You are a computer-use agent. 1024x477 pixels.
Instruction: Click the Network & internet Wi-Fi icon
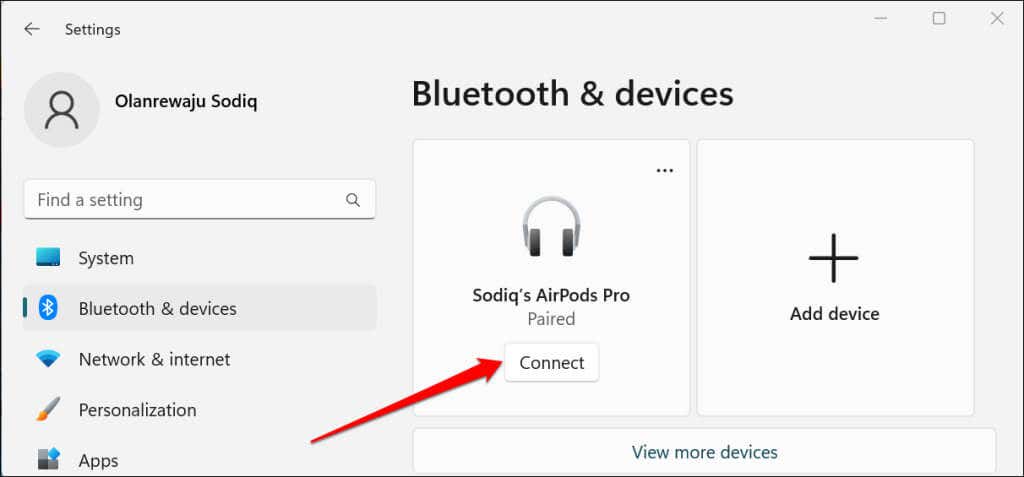[48, 359]
